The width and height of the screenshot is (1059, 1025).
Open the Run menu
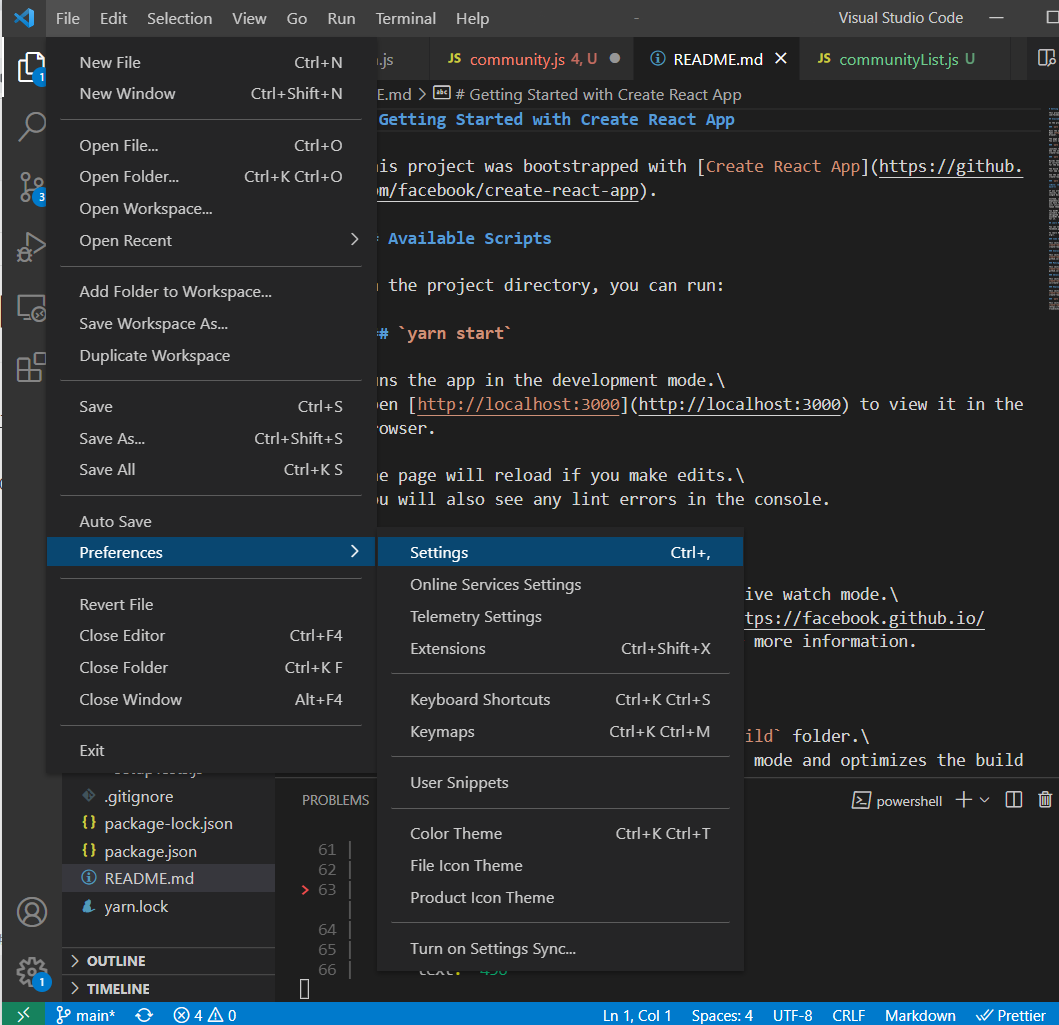(x=341, y=18)
